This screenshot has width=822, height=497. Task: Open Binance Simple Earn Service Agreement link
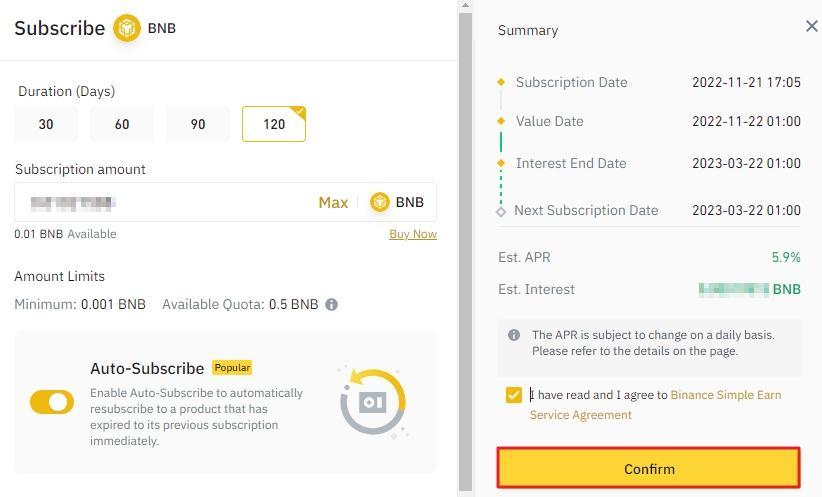coord(726,395)
